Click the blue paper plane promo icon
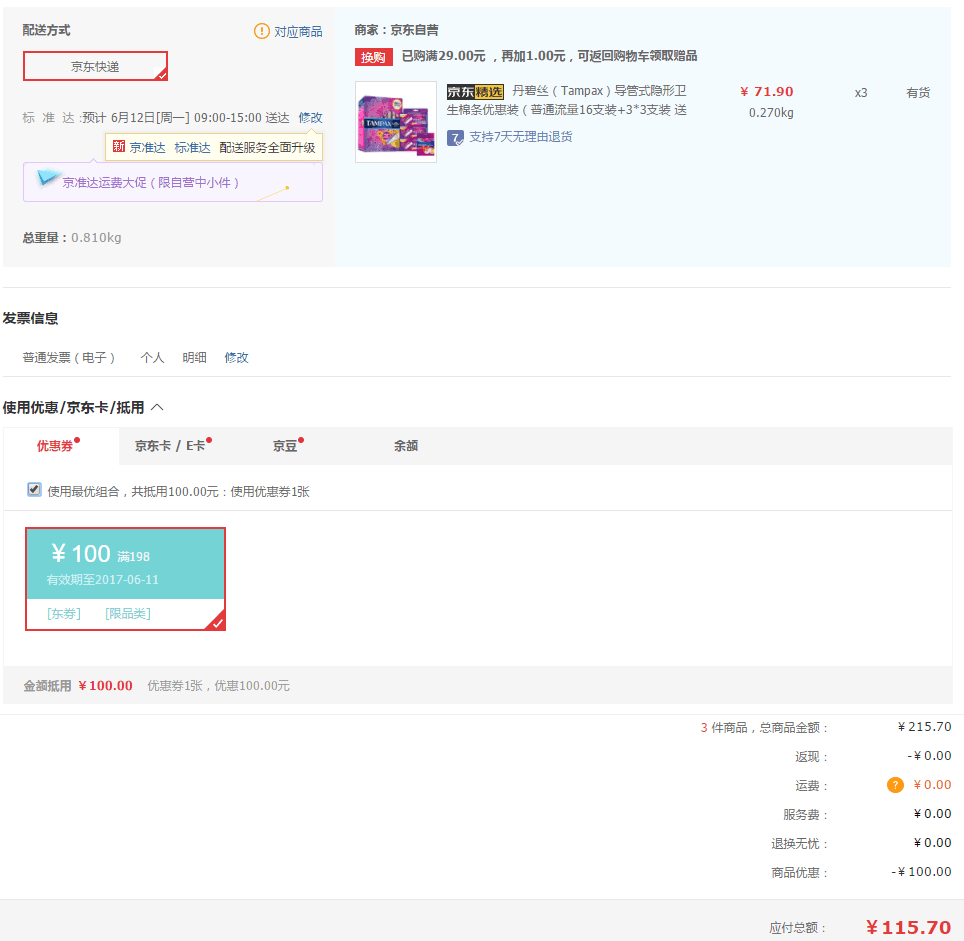Viewport: 964px width, 941px height. tap(48, 177)
